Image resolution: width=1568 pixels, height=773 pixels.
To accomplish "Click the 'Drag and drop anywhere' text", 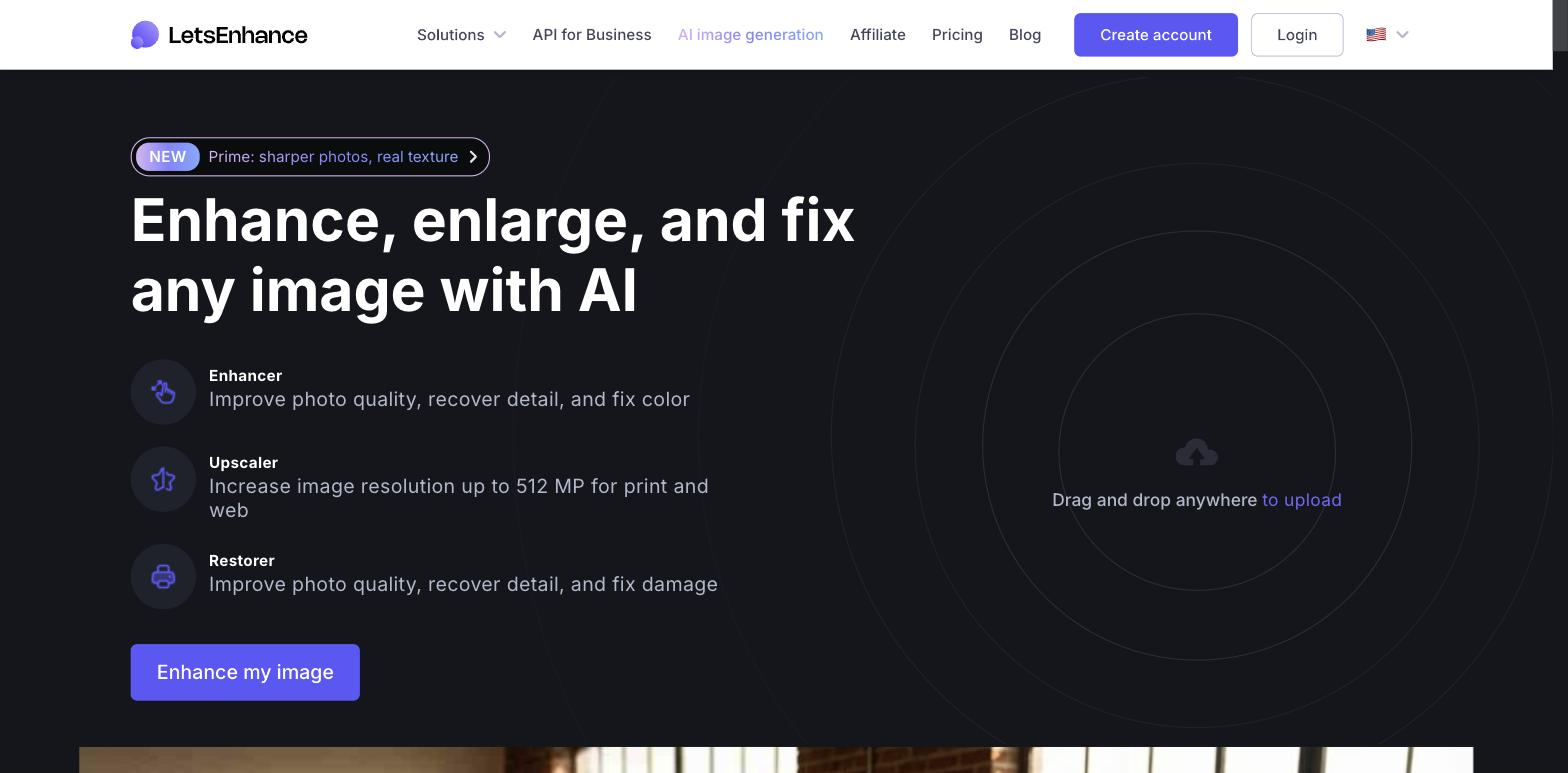I will point(1154,500).
